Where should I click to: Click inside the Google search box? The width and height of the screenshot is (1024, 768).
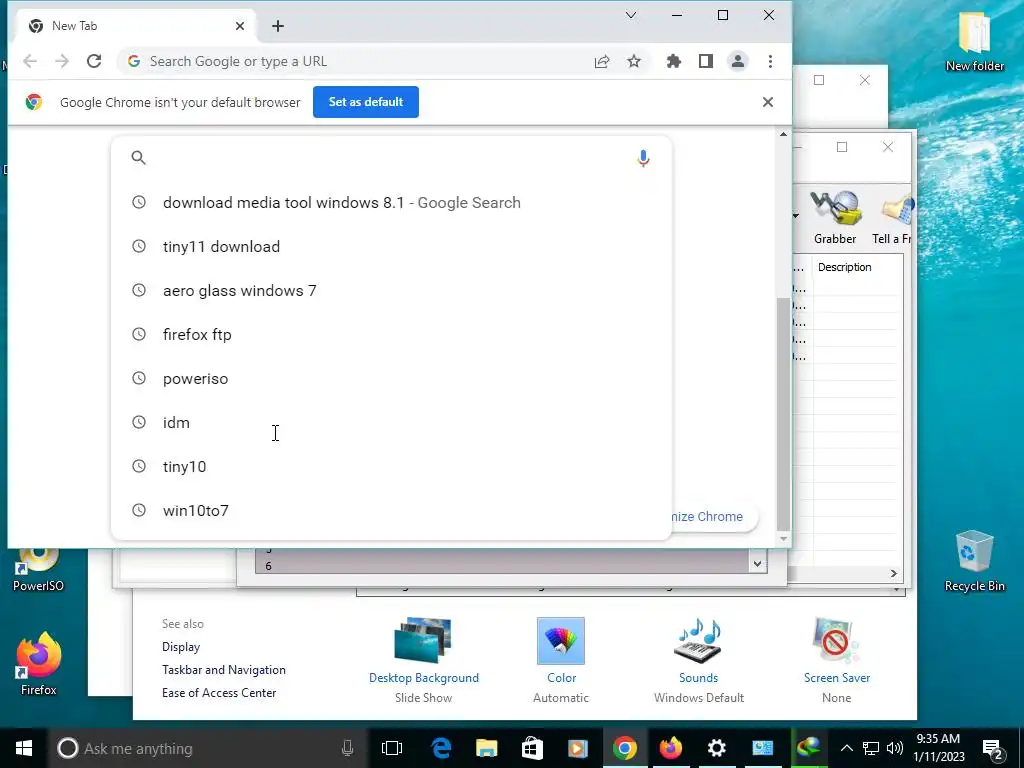pos(391,157)
